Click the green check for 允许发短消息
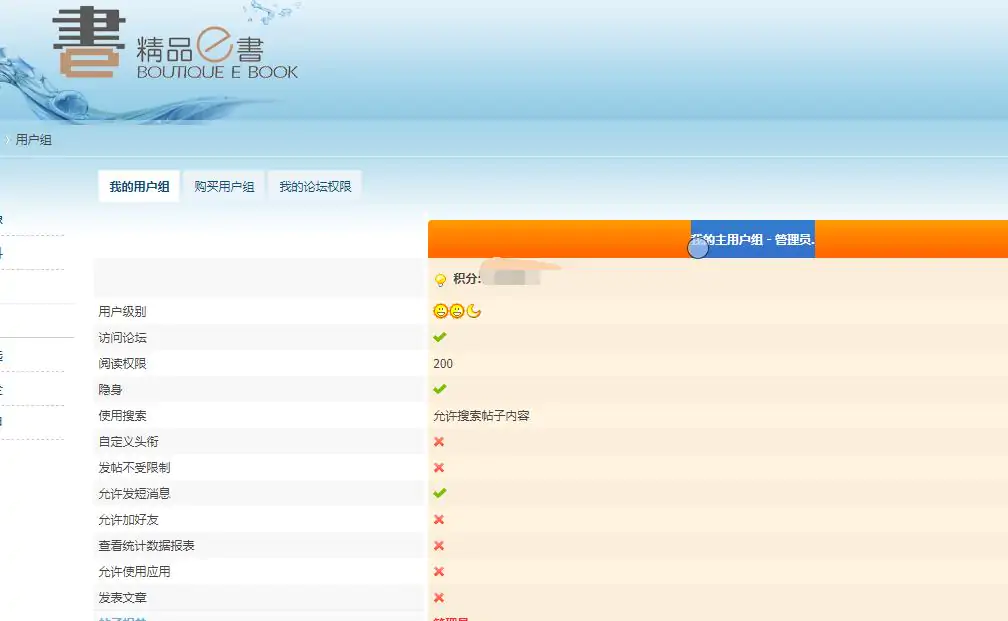1008x621 pixels. click(440, 493)
